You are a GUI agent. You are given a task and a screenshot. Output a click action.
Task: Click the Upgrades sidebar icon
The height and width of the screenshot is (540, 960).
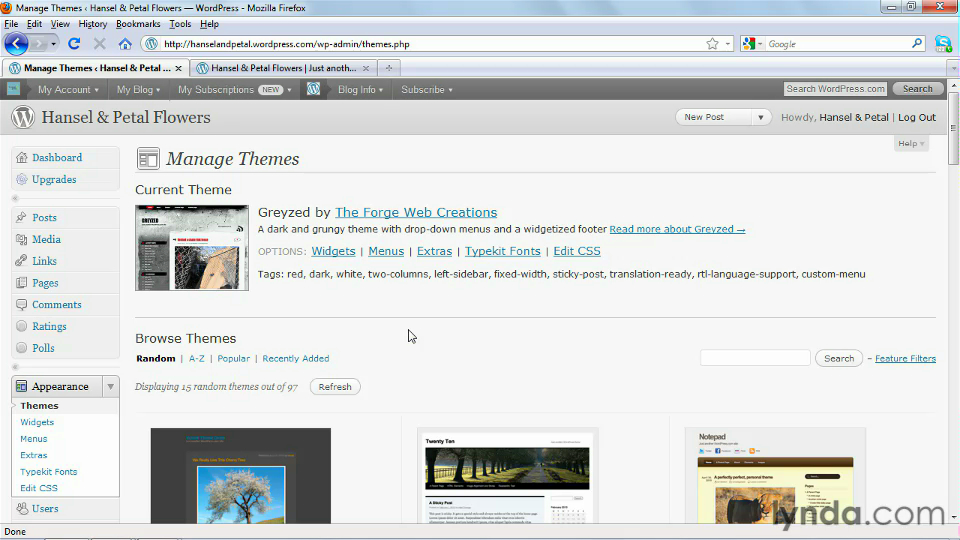pos(22,179)
